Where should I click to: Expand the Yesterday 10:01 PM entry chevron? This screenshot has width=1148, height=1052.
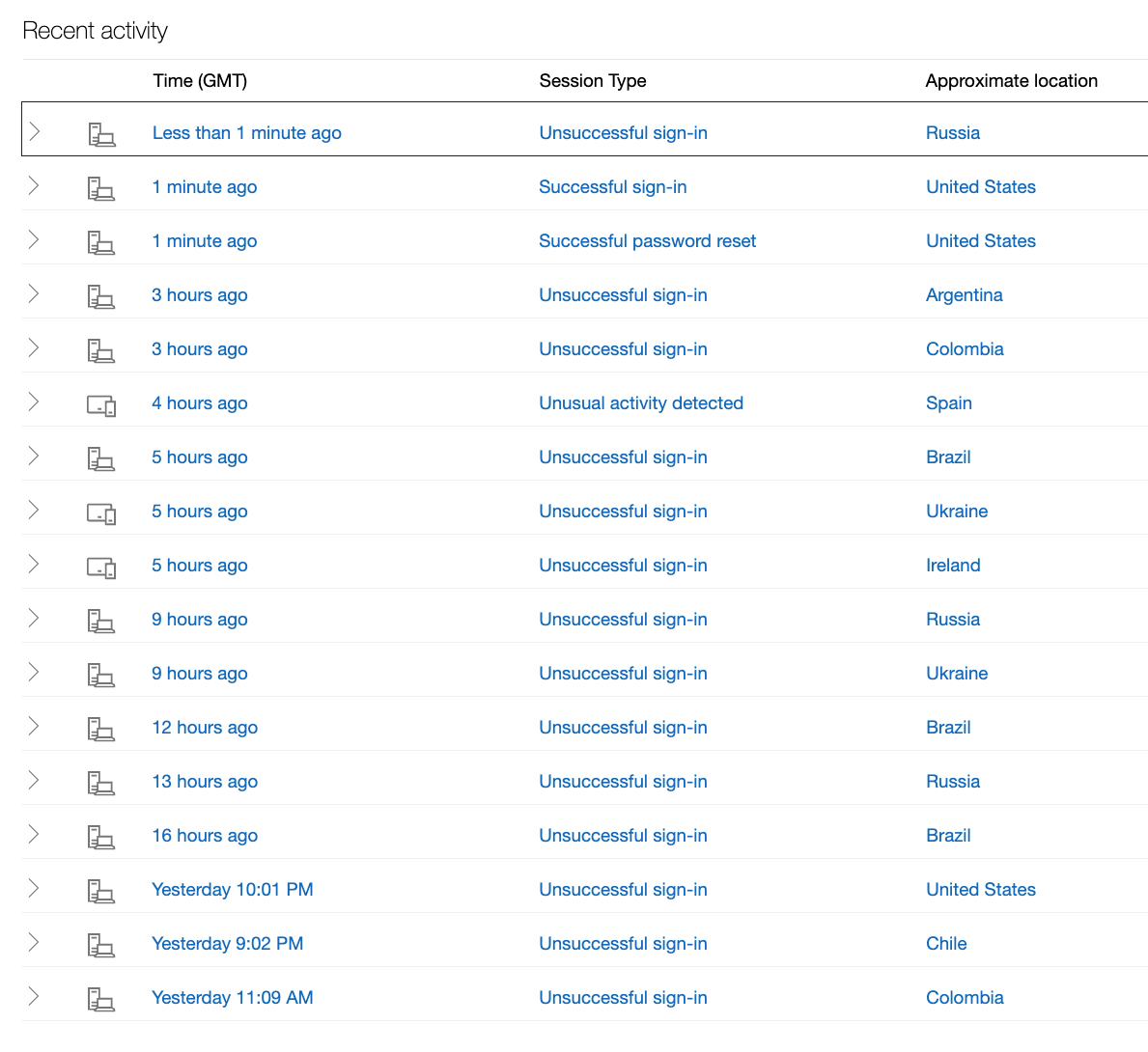(35, 888)
